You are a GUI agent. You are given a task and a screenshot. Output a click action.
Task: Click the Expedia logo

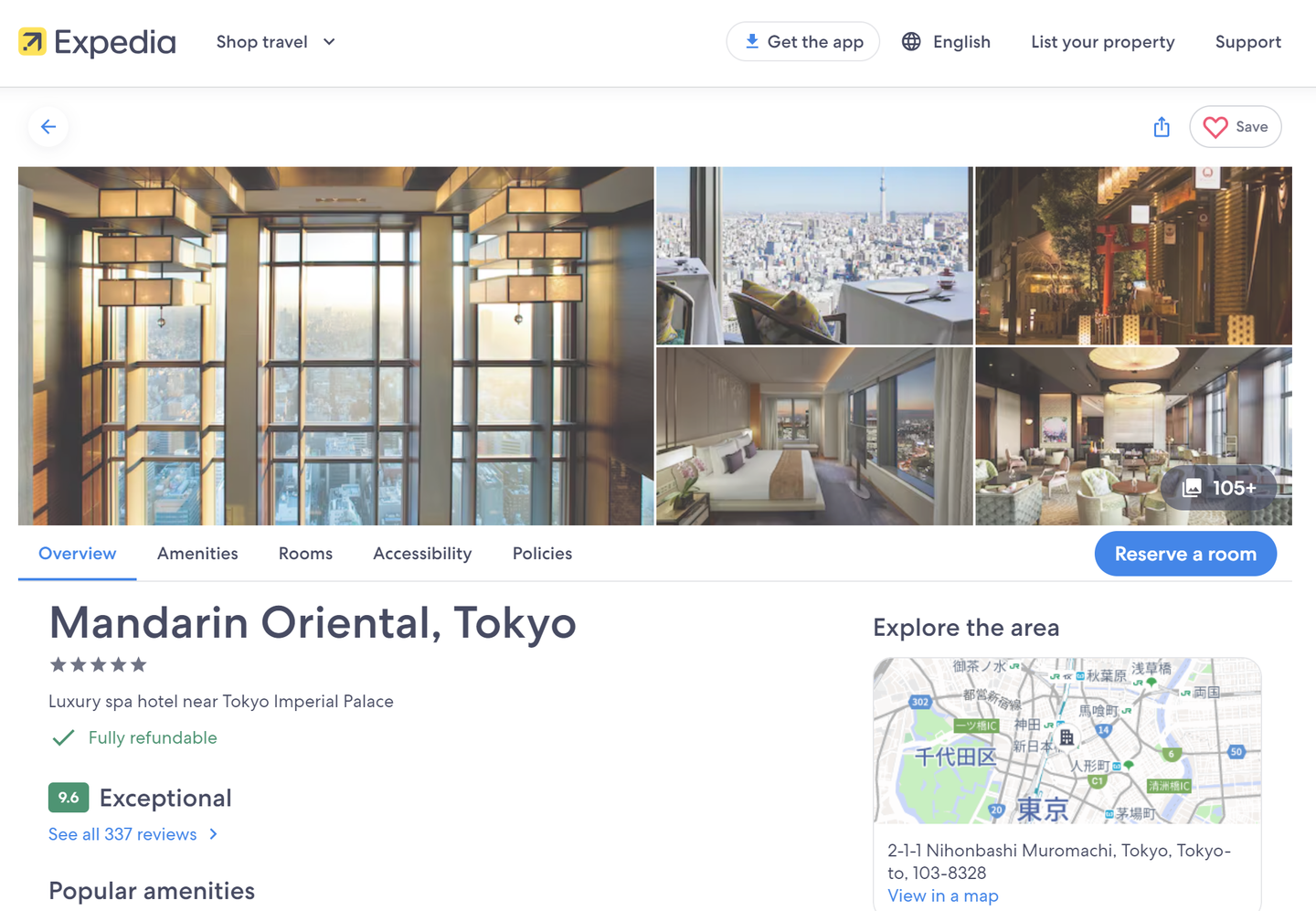97,42
